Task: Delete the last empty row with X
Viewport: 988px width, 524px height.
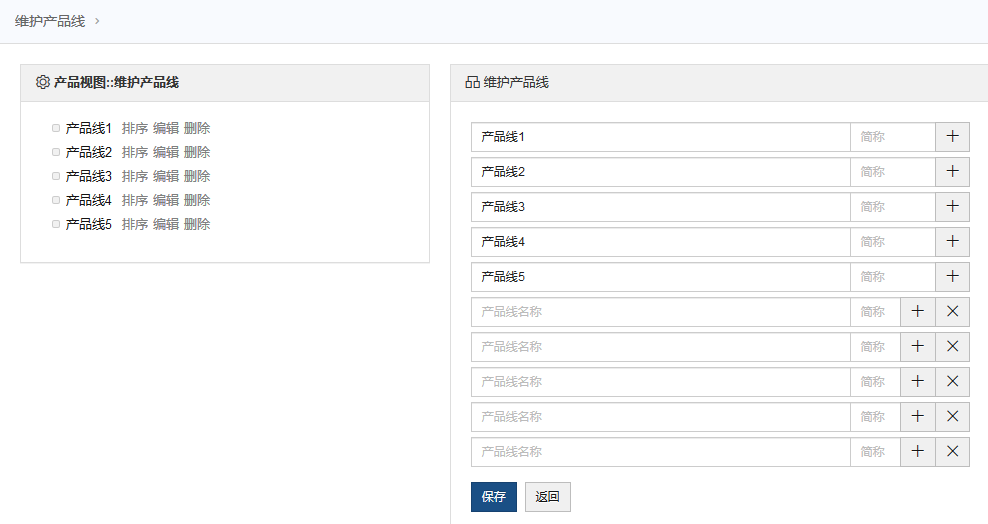Action: (x=952, y=452)
